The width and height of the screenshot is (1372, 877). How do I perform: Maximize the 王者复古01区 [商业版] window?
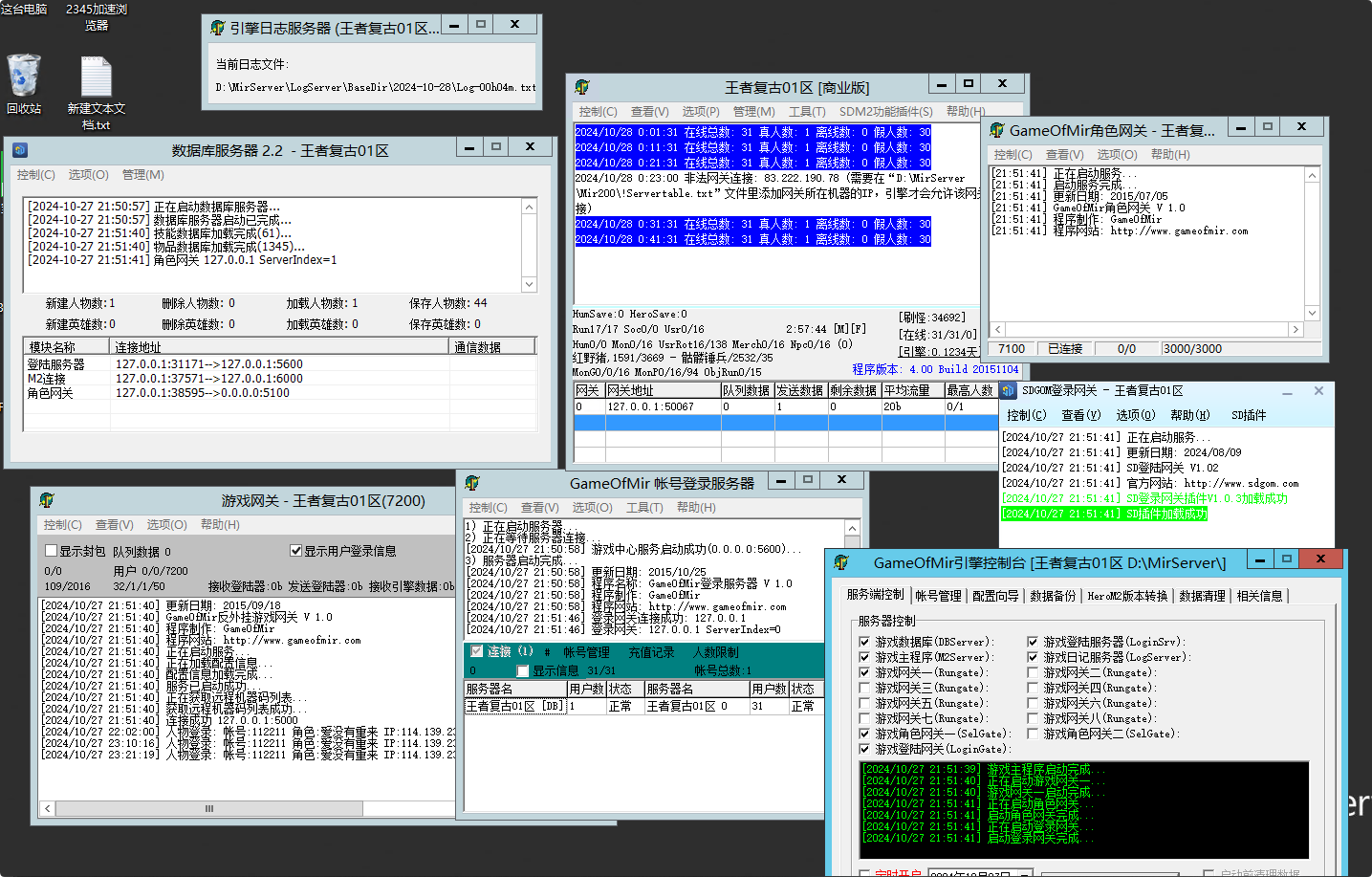pos(969,83)
